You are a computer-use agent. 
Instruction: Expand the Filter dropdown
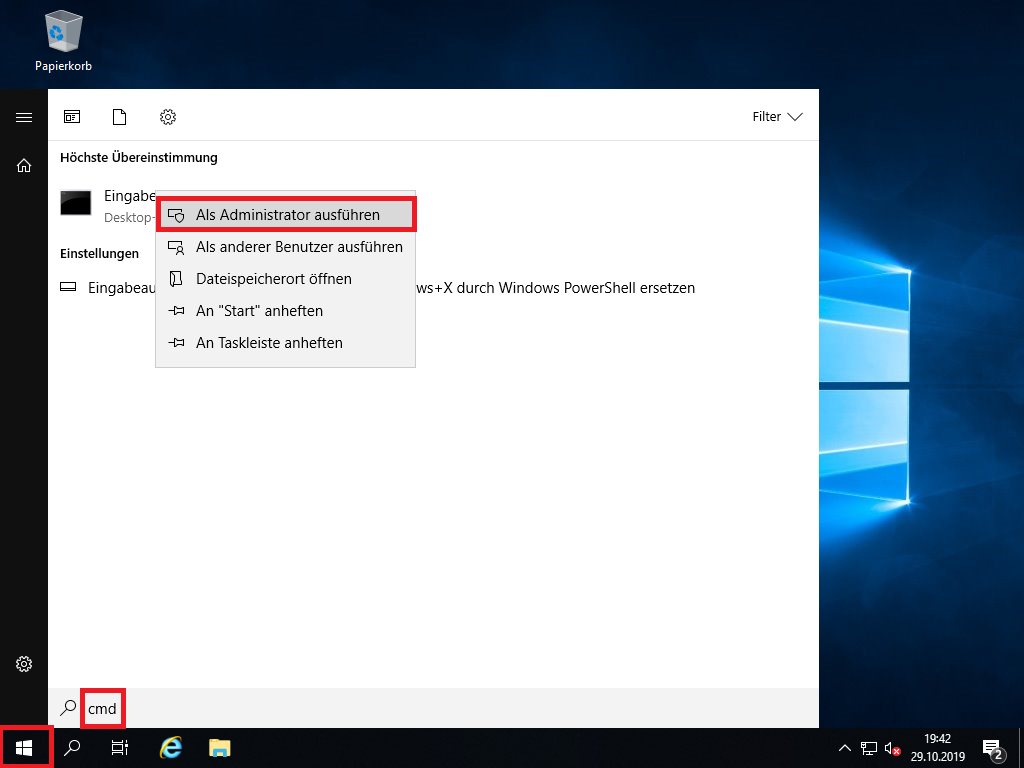pyautogui.click(x=777, y=117)
